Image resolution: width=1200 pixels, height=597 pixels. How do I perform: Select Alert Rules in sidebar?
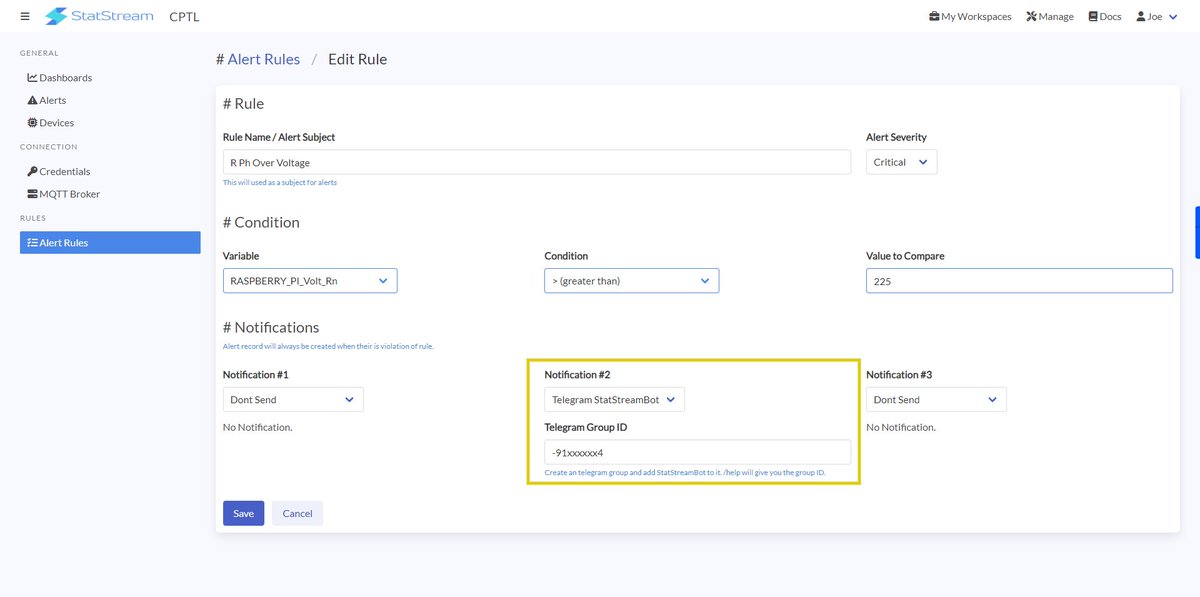[x=110, y=242]
